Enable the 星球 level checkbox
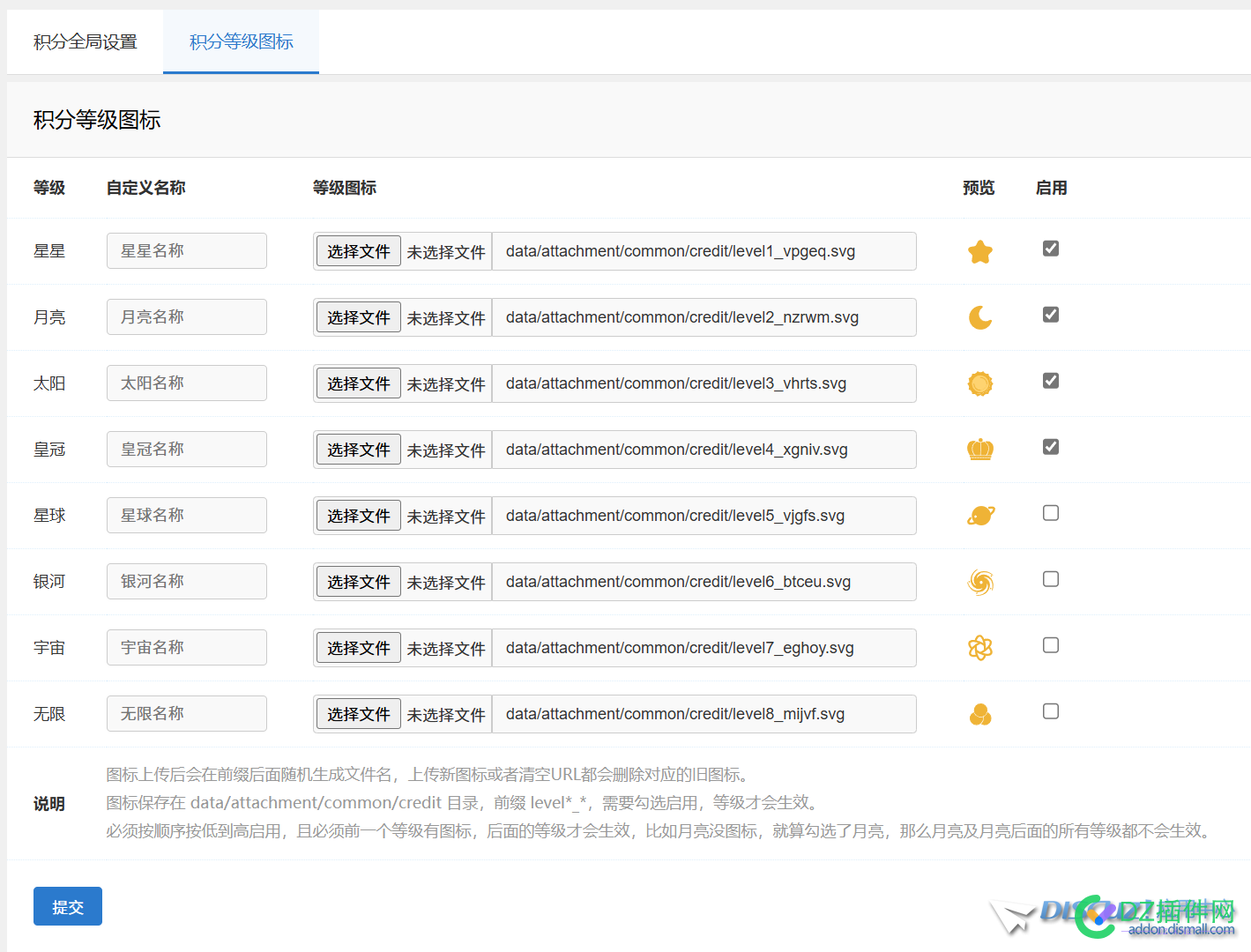This screenshot has height=952, width=1251. [1050, 513]
